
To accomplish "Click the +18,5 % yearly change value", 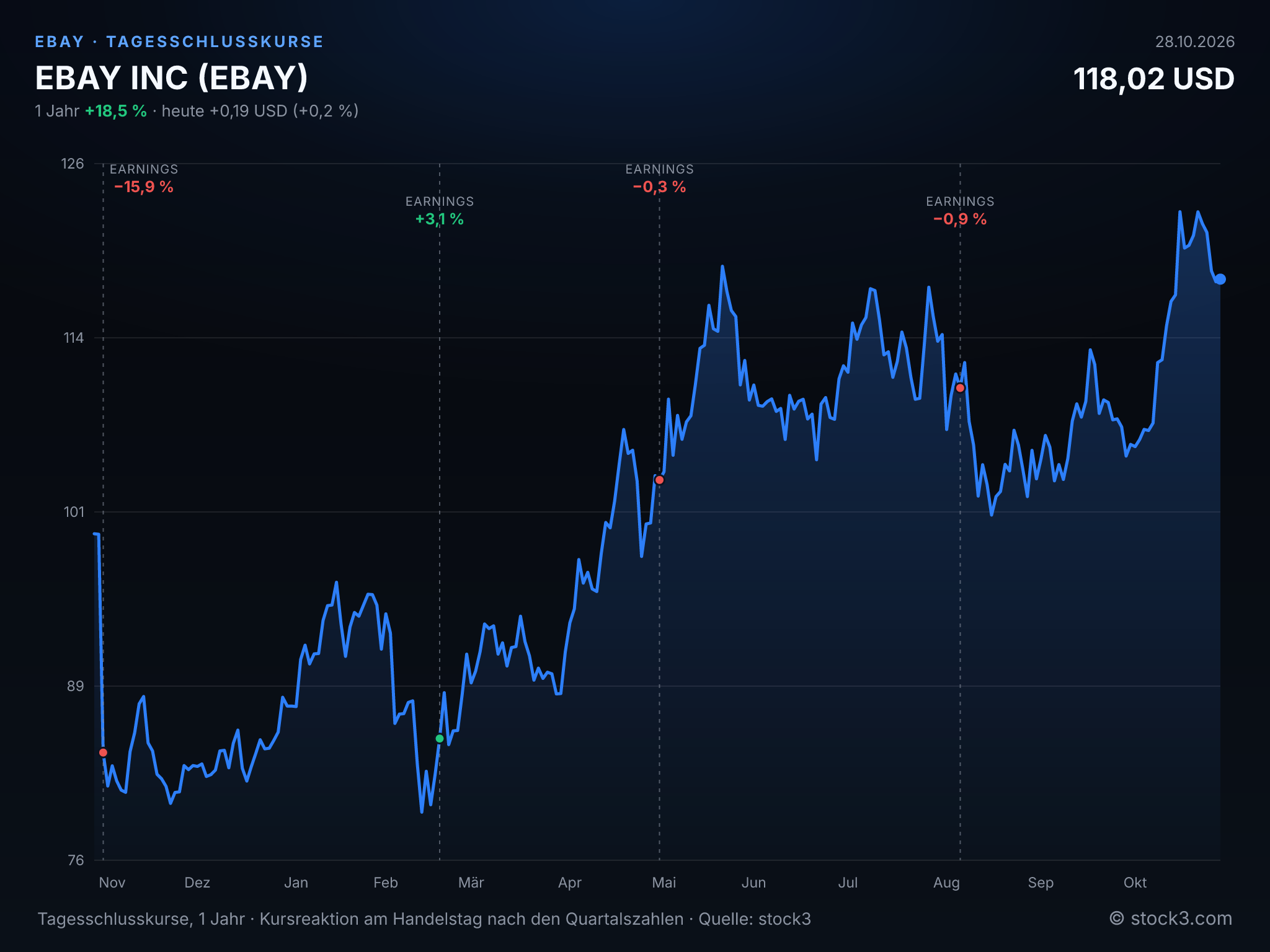I will [116, 111].
